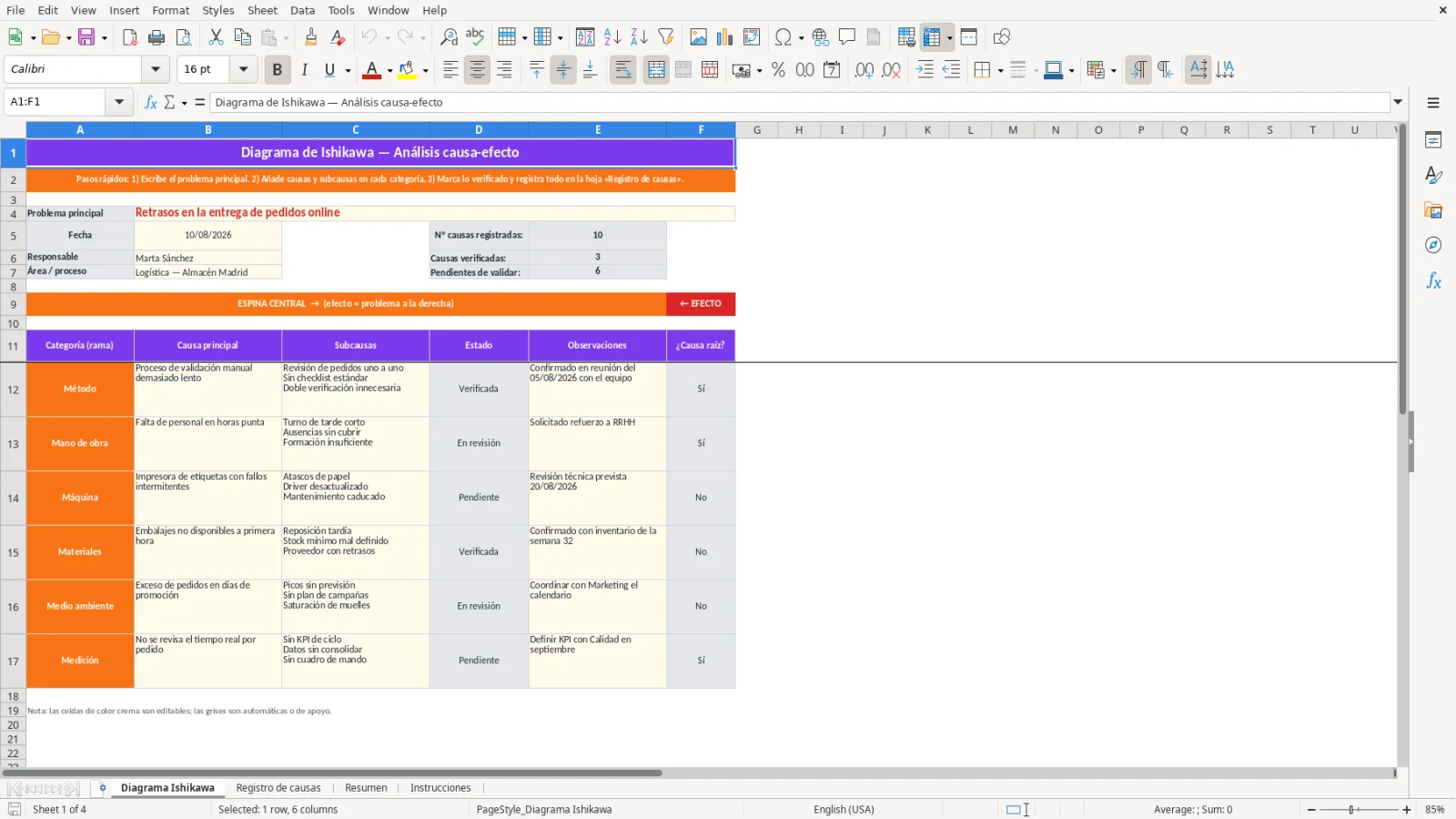Image resolution: width=1456 pixels, height=819 pixels.
Task: Insert special character omega icon
Action: pos(783,37)
